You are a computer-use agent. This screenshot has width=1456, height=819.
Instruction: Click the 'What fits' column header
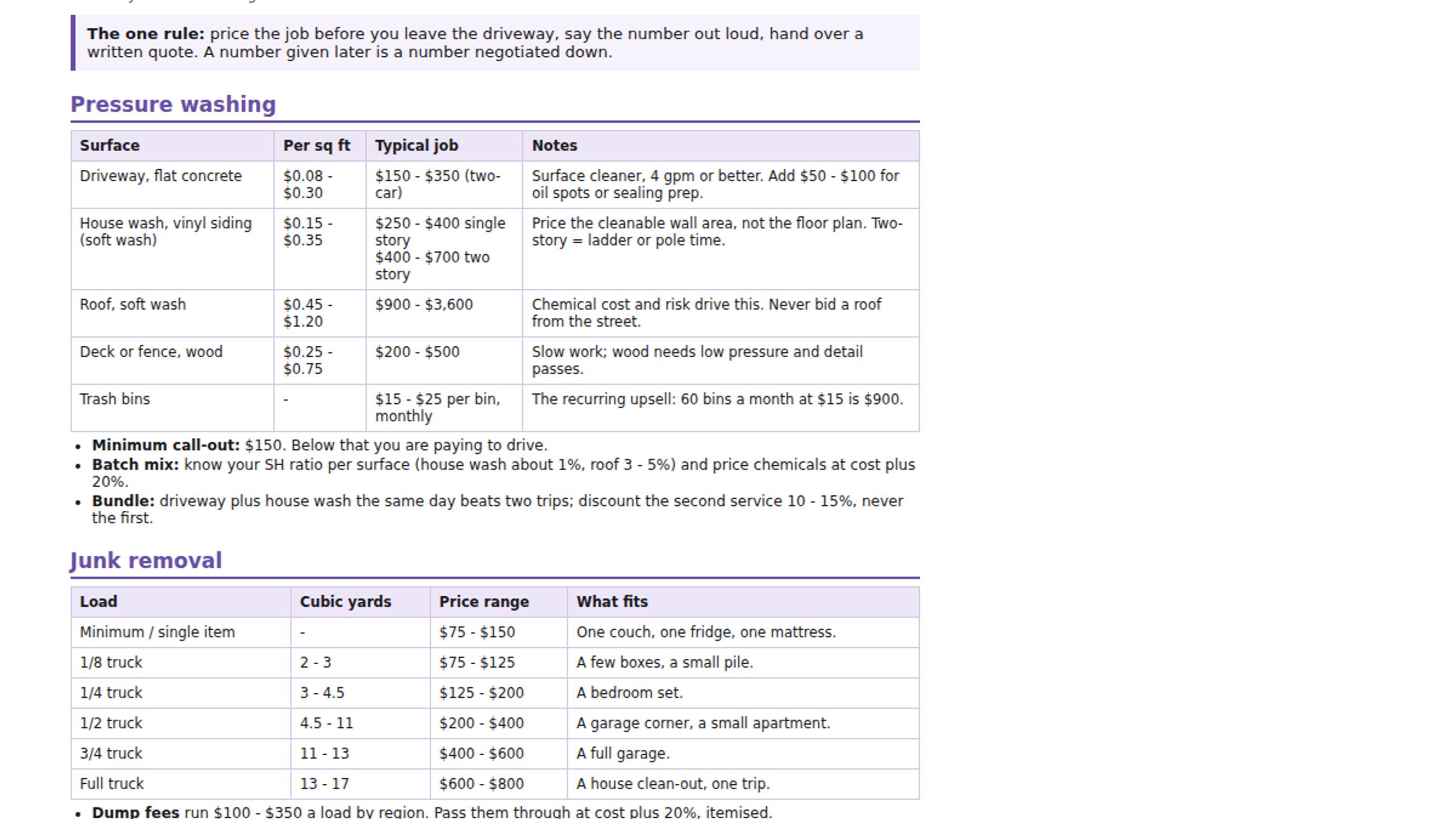[x=743, y=602]
